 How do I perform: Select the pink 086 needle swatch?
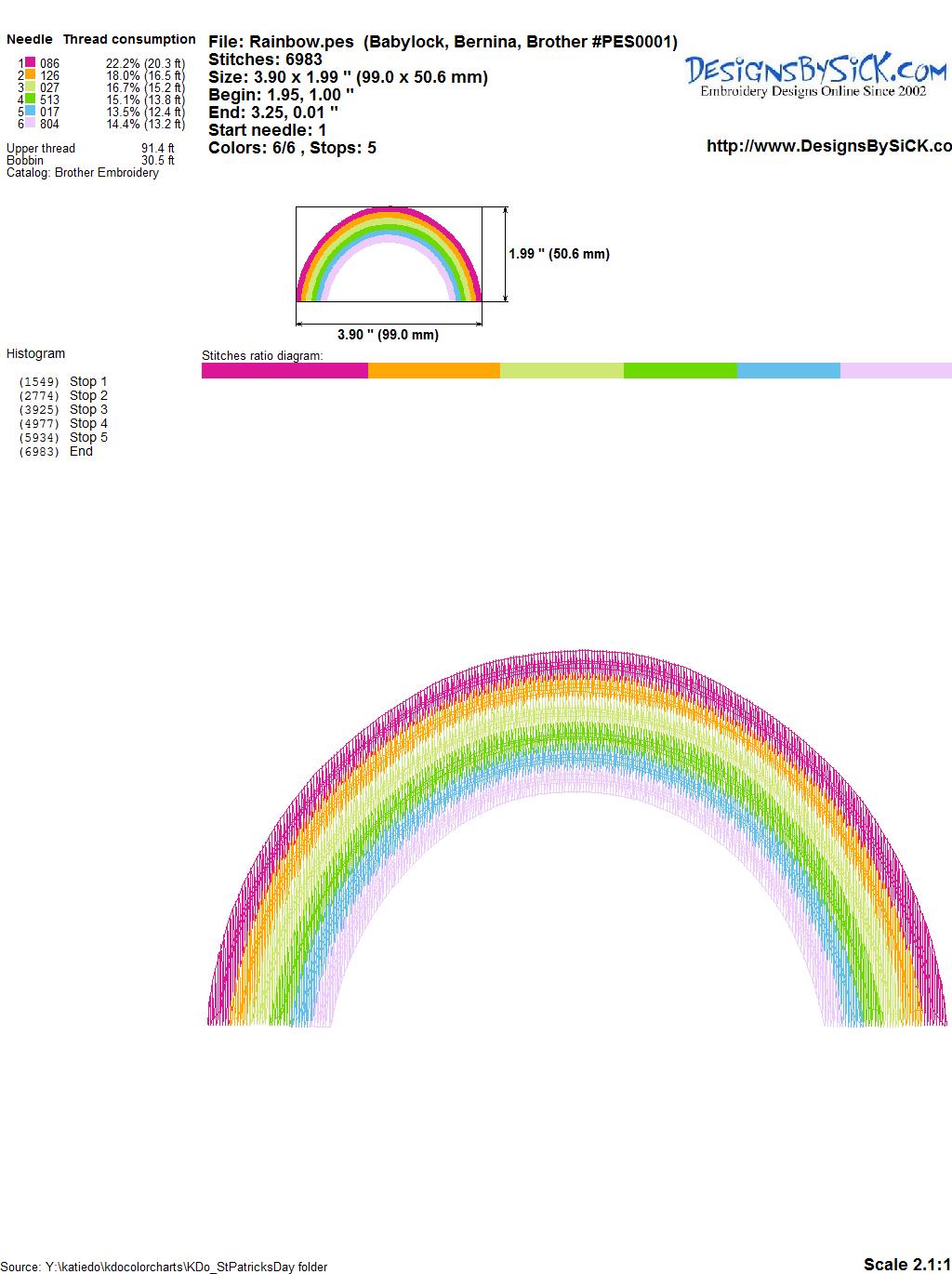(30, 63)
